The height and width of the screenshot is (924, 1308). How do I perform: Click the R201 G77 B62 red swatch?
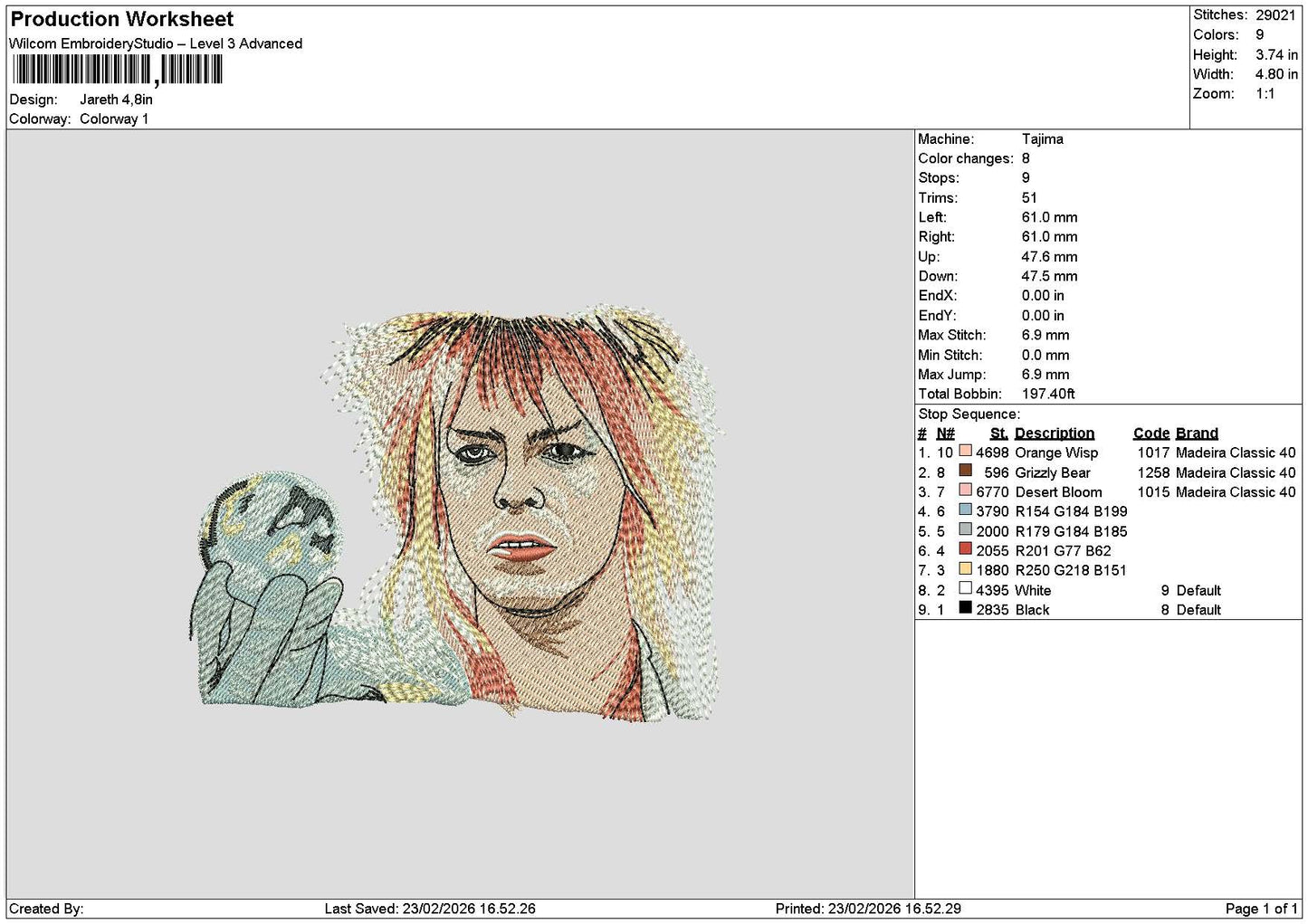[x=965, y=548]
